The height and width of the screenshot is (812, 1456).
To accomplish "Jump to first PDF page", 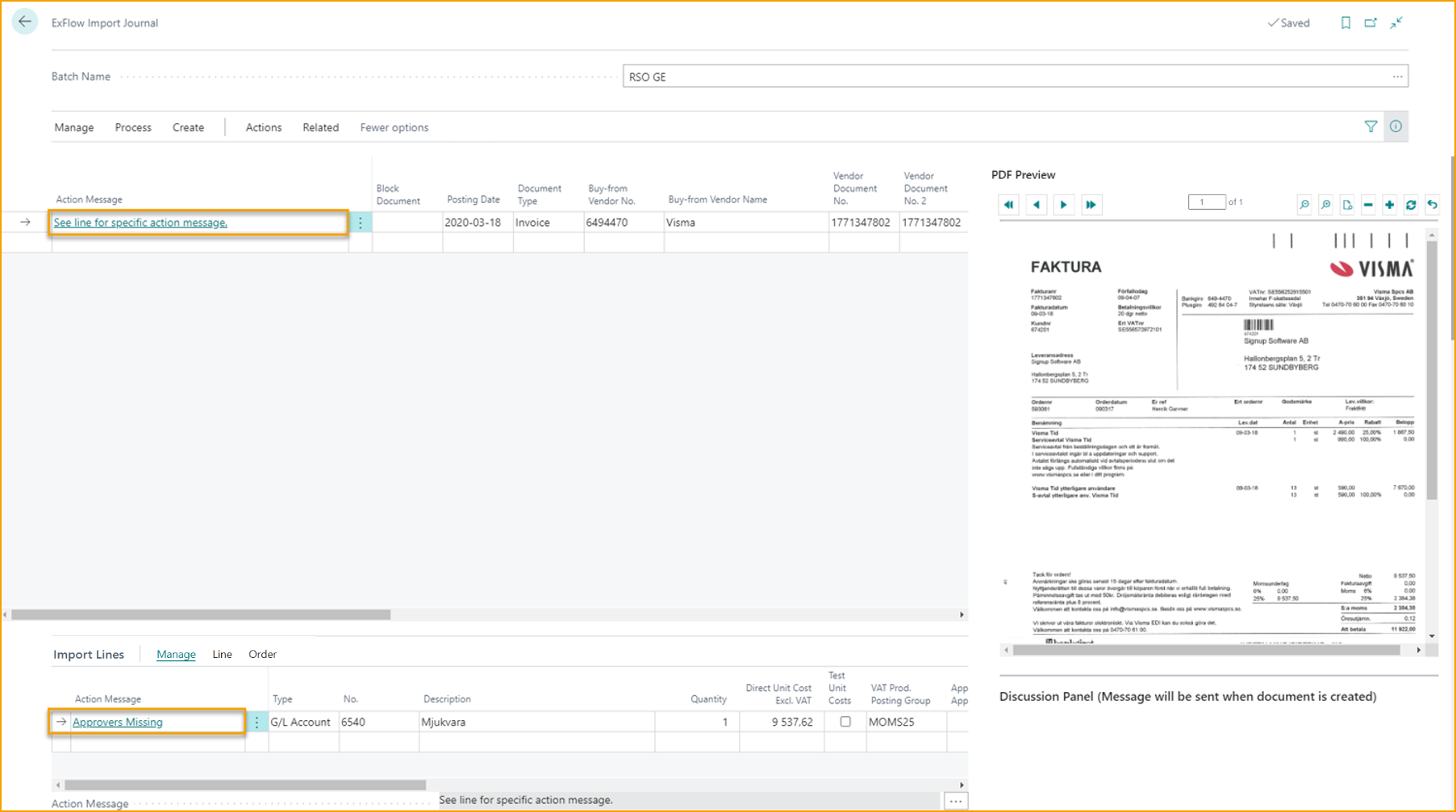I will click(x=1009, y=205).
